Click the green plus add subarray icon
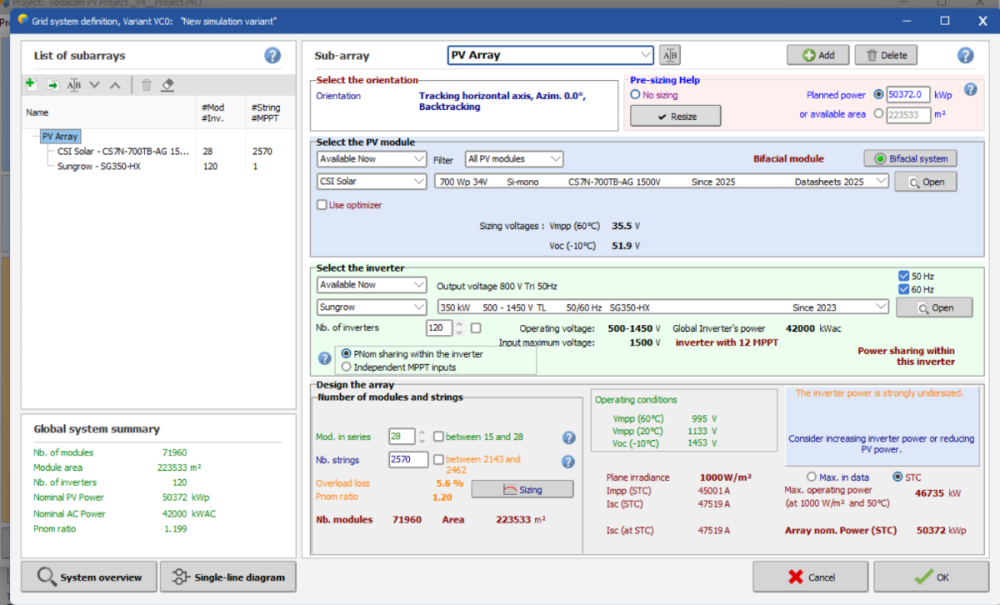This screenshot has height=605, width=1000. coord(31,85)
